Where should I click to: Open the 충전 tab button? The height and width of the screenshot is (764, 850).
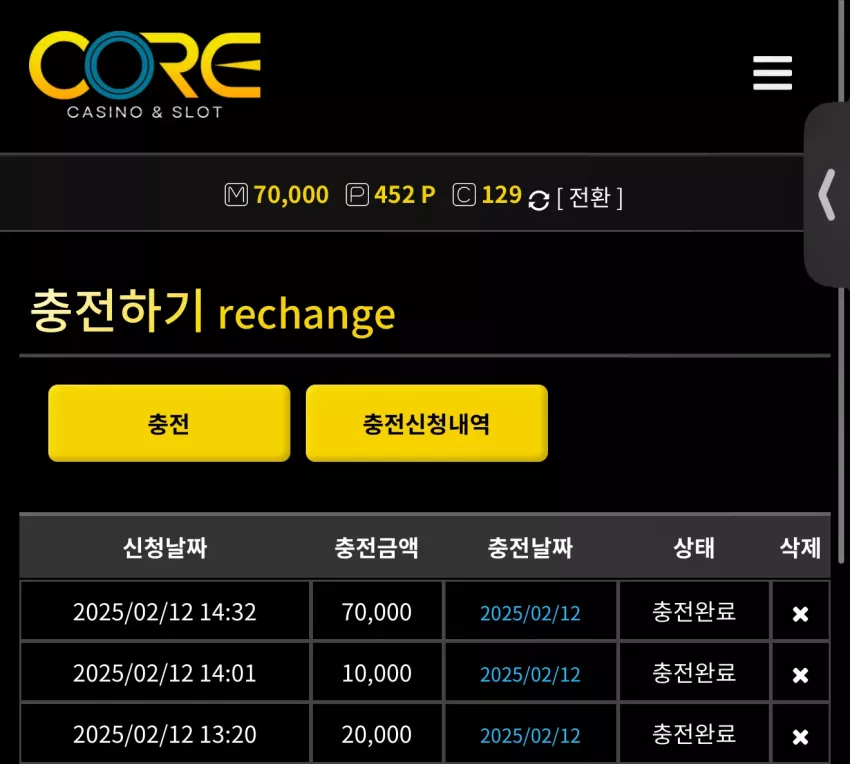pyautogui.click(x=169, y=423)
